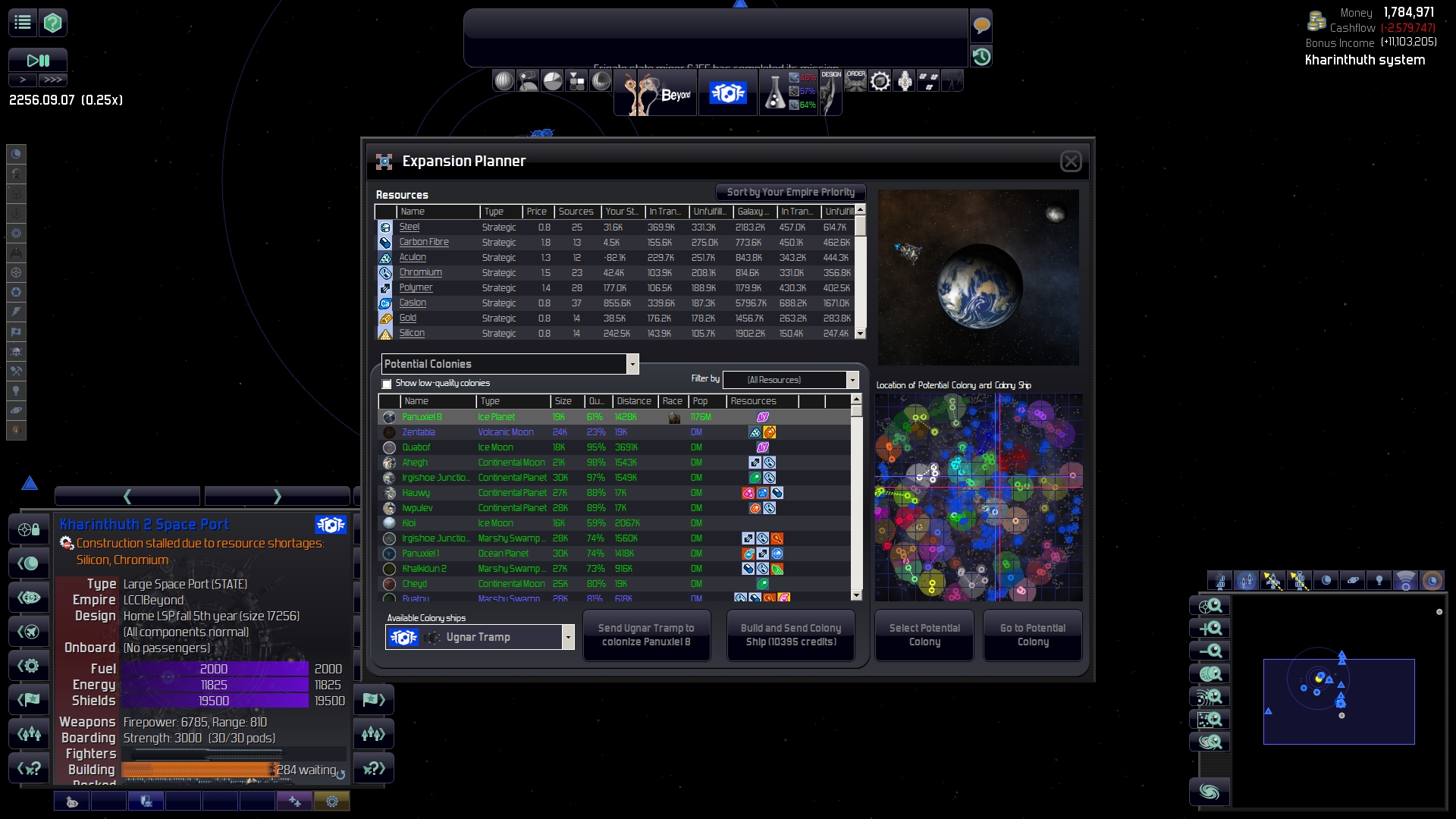Click the blue empire flag icon
The image size is (1456, 819).
point(727,93)
